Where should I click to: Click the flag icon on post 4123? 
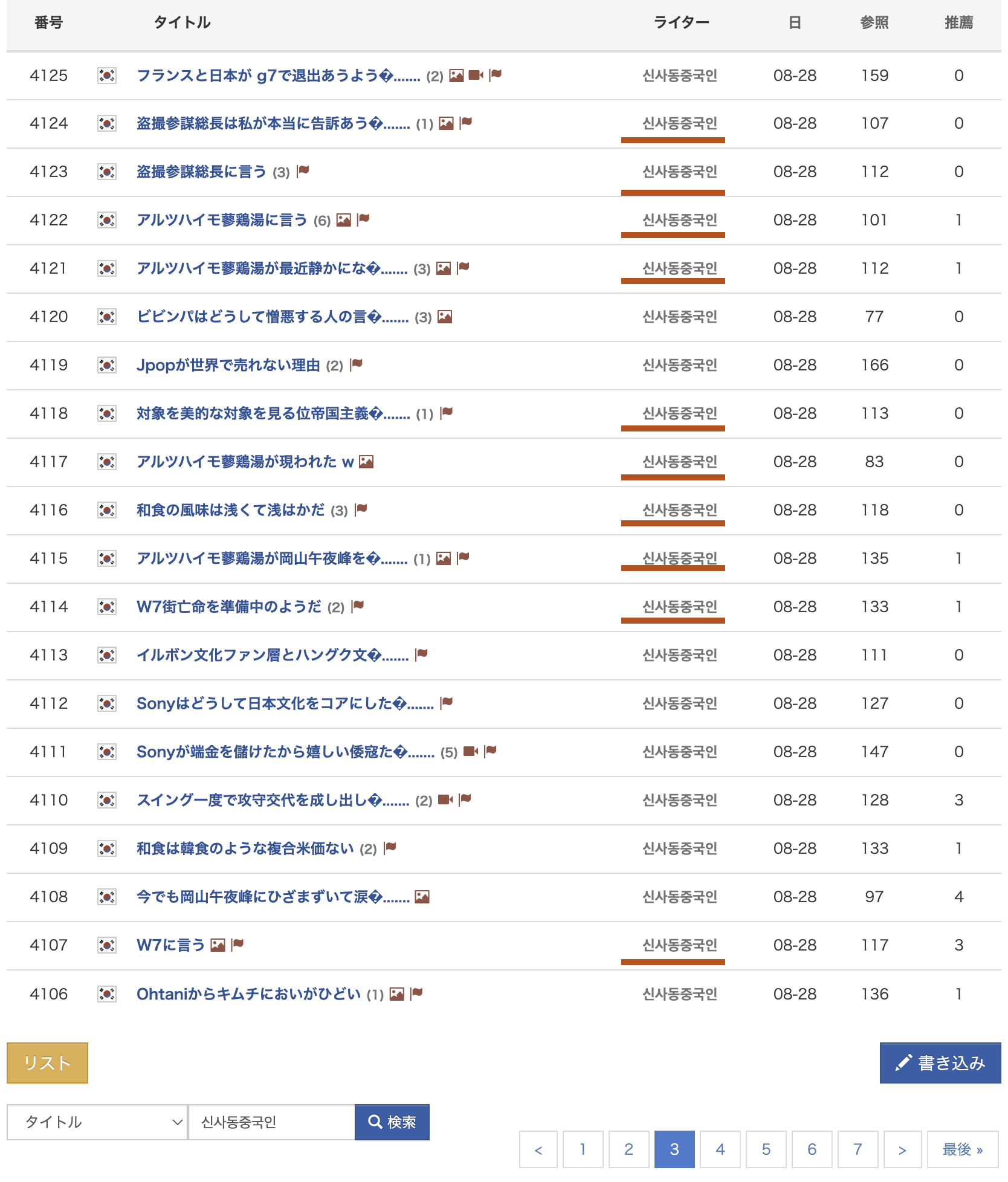303,171
